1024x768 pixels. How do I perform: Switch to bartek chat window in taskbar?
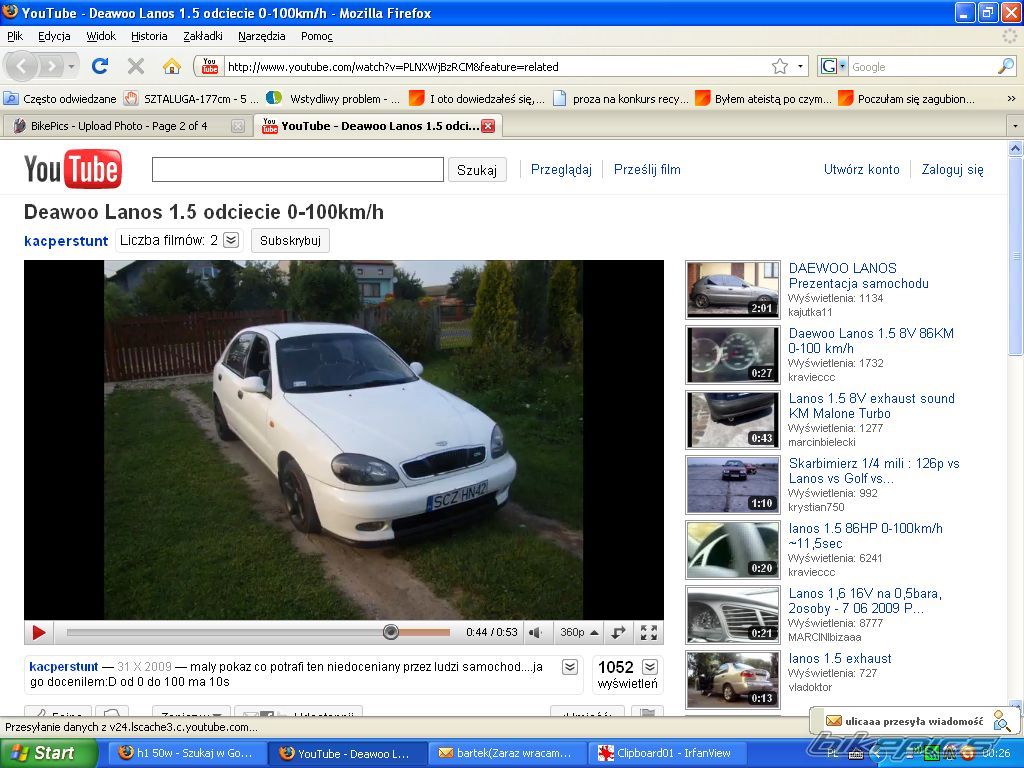point(508,754)
